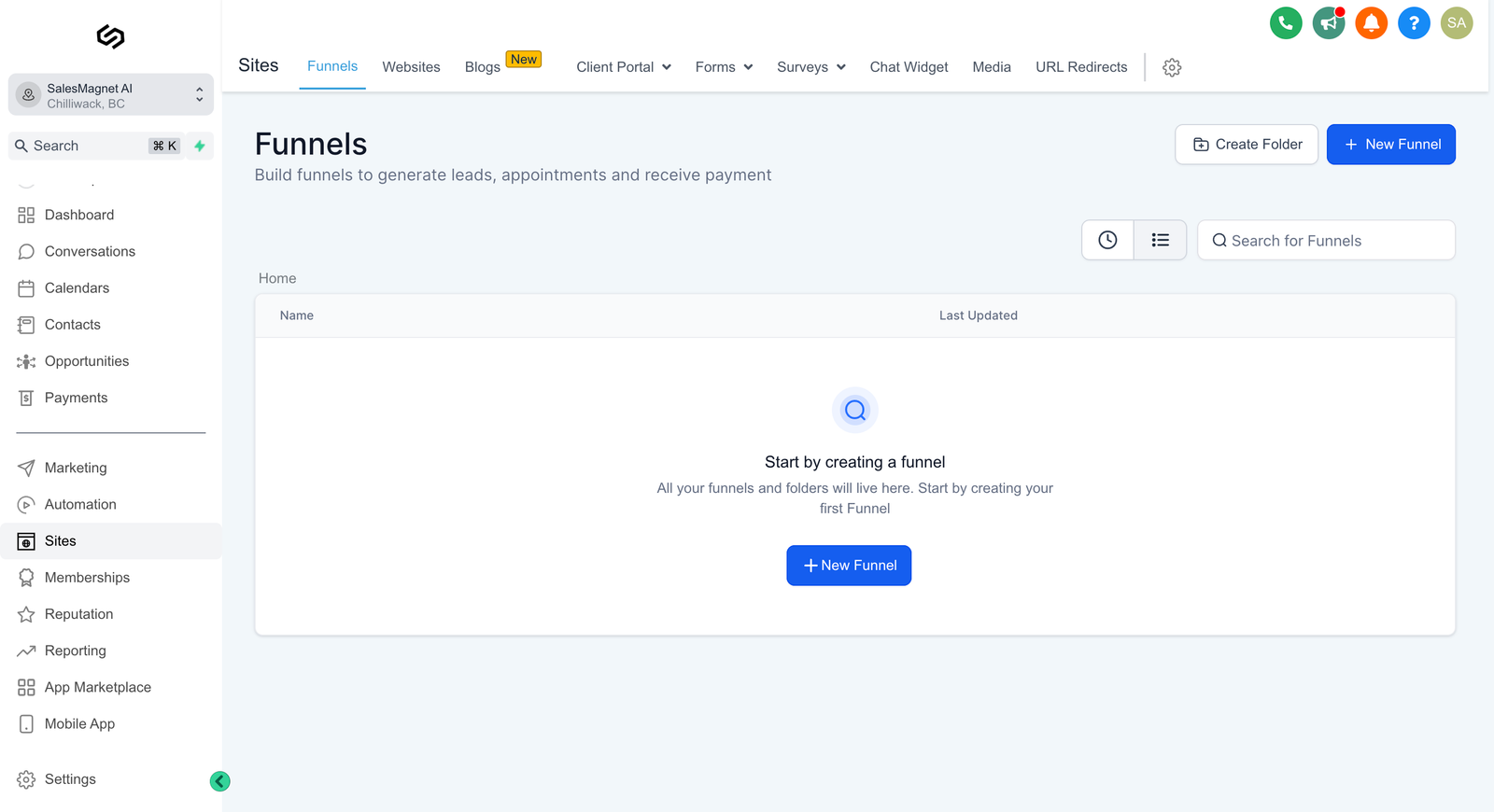Click the blue help question mark icon
This screenshot has height=812, width=1494.
[1414, 23]
